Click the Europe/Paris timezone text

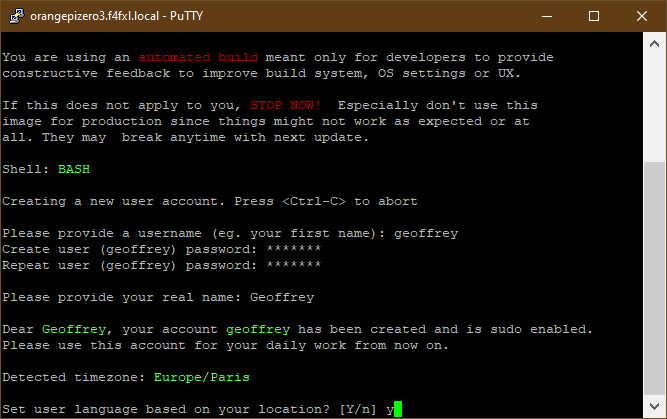pyautogui.click(x=202, y=377)
